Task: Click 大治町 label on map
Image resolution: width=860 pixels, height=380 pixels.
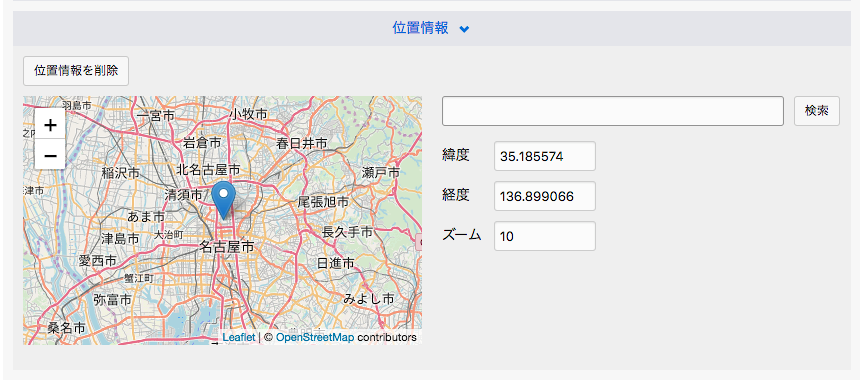Action: click(x=168, y=234)
